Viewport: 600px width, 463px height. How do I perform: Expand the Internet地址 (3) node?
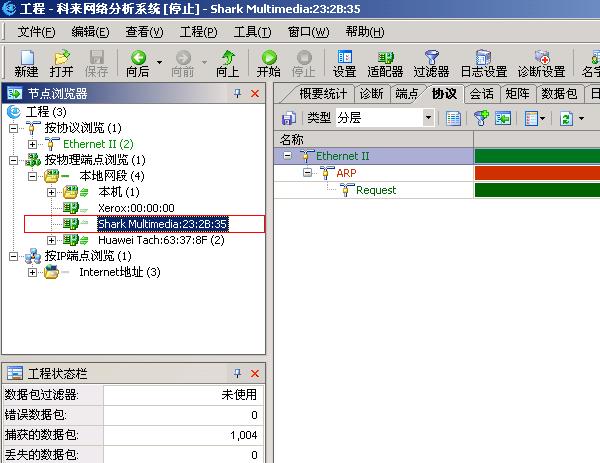[x=33, y=272]
